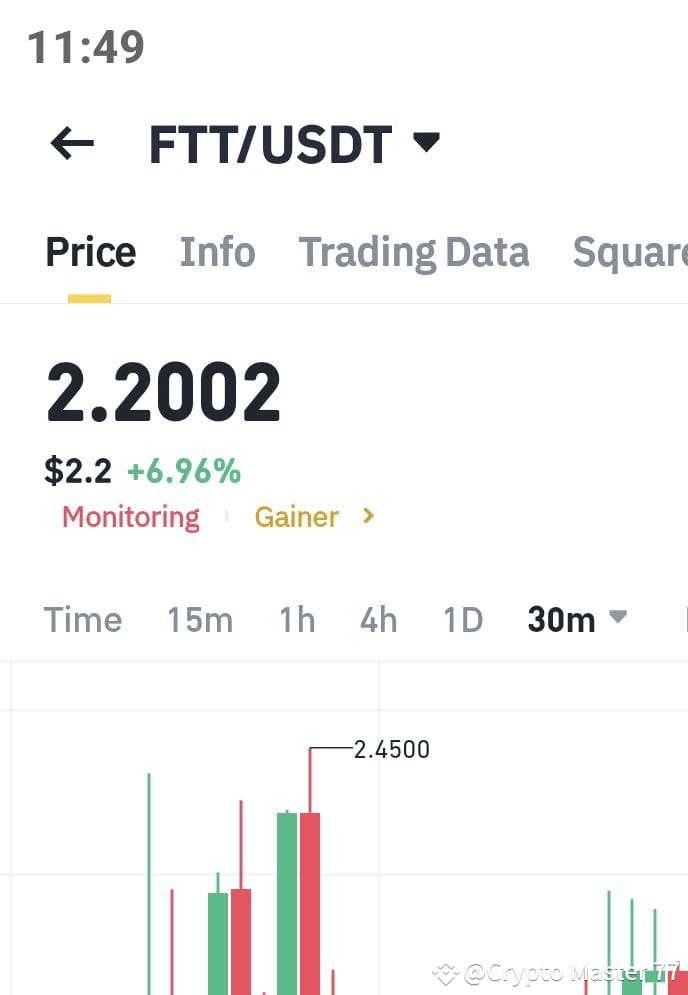The width and height of the screenshot is (688, 995).
Task: Enable the 1D timeframe view
Action: pyautogui.click(x=462, y=619)
